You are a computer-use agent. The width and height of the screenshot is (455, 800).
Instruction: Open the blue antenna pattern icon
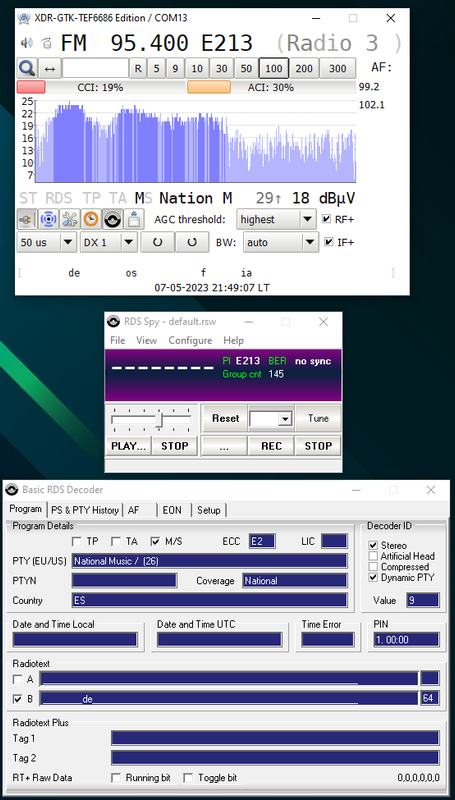point(48,219)
